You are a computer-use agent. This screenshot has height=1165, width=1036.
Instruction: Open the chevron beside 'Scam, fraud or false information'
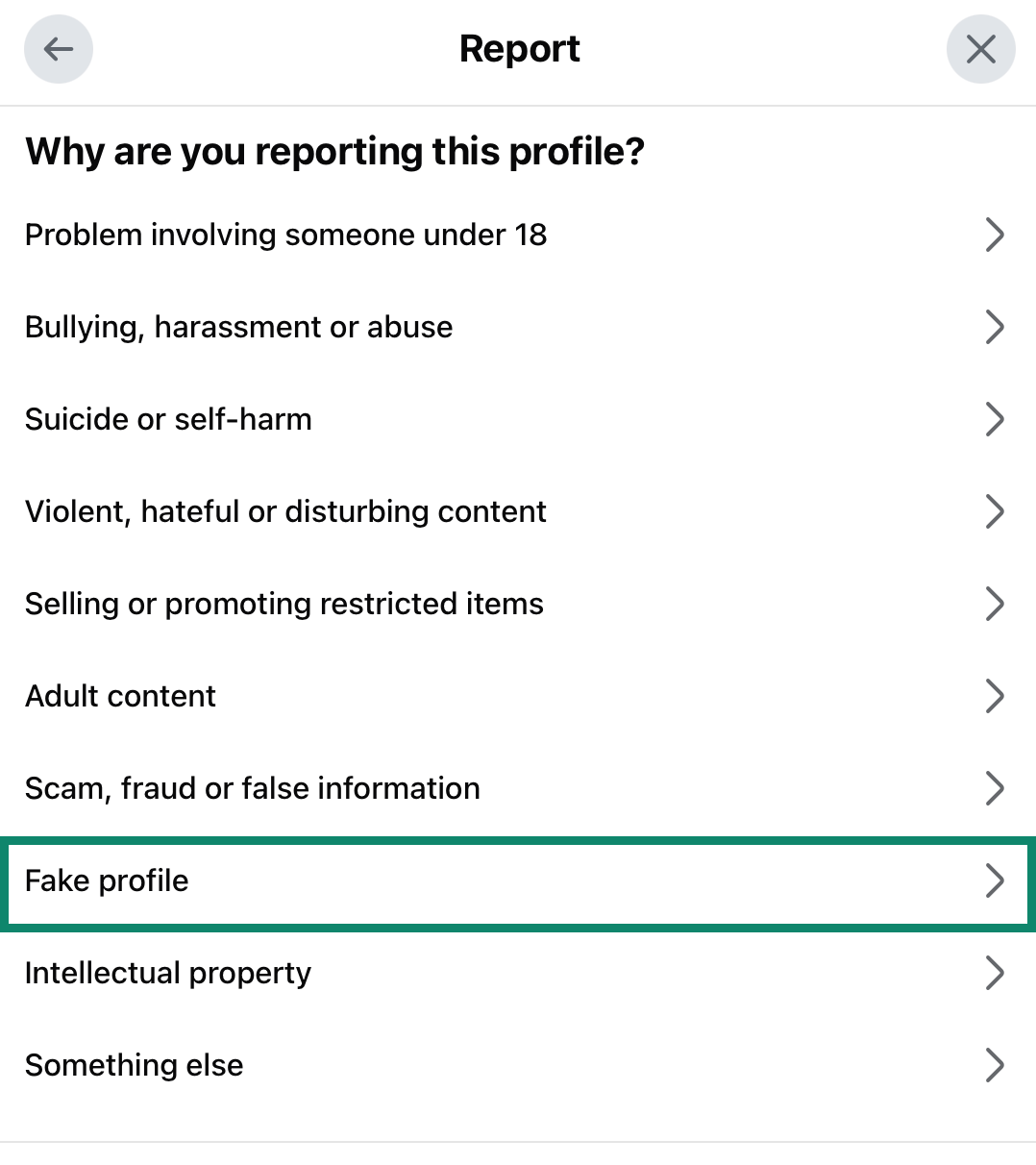pyautogui.click(x=995, y=788)
